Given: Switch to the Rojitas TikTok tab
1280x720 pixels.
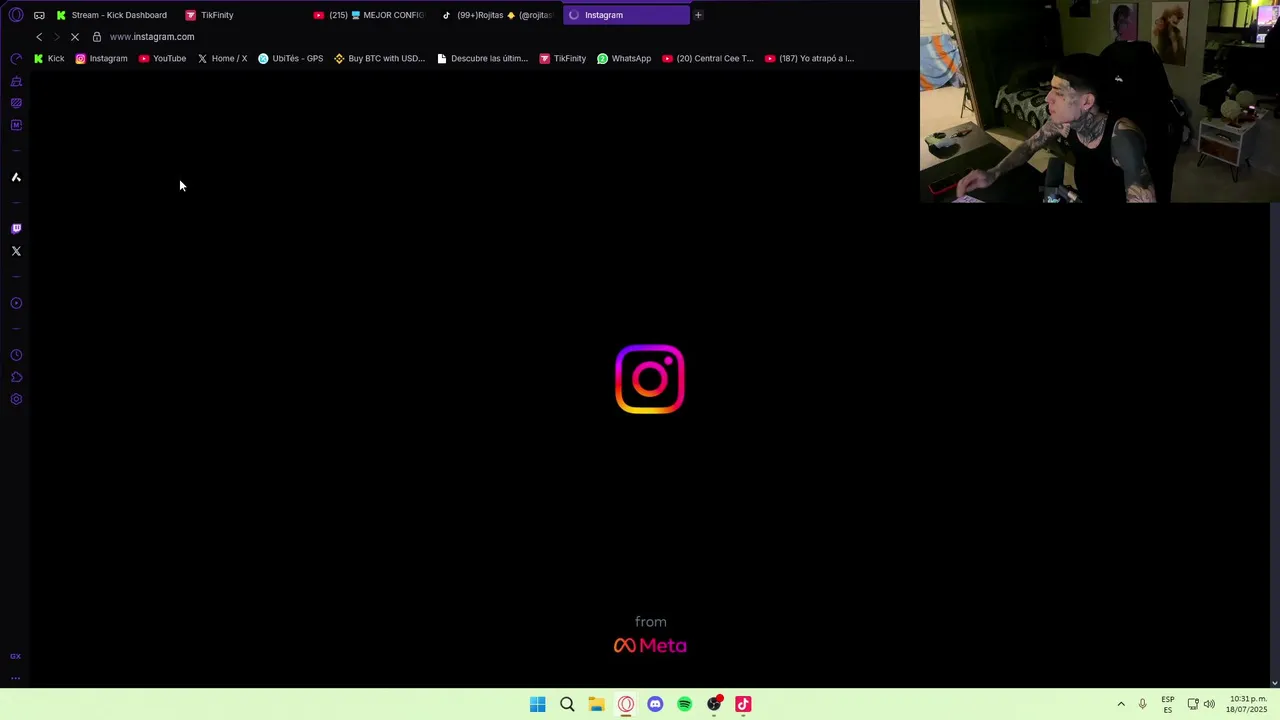Looking at the screenshot, I should click(x=498, y=15).
